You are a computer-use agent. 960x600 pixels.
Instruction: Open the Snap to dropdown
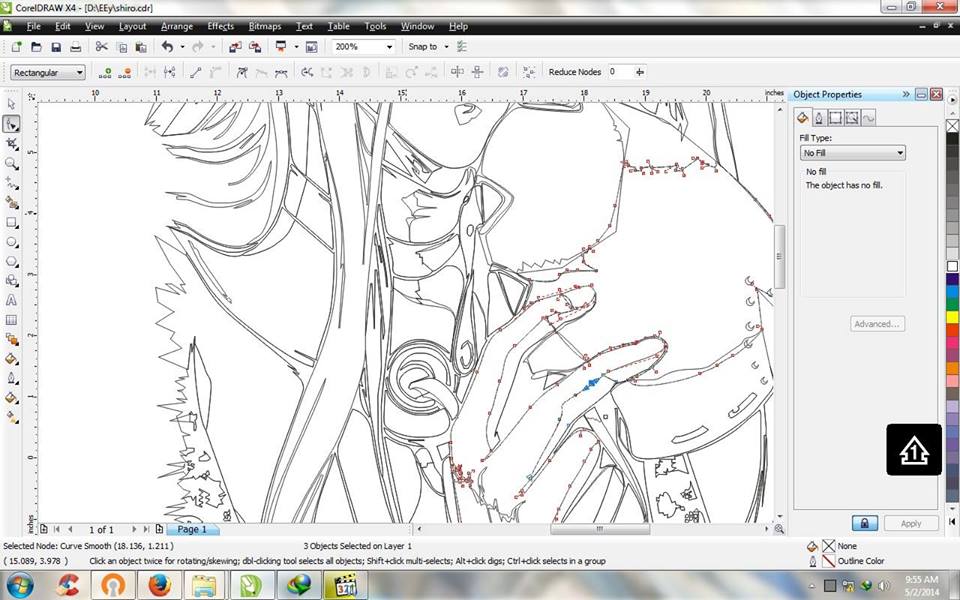tap(446, 47)
